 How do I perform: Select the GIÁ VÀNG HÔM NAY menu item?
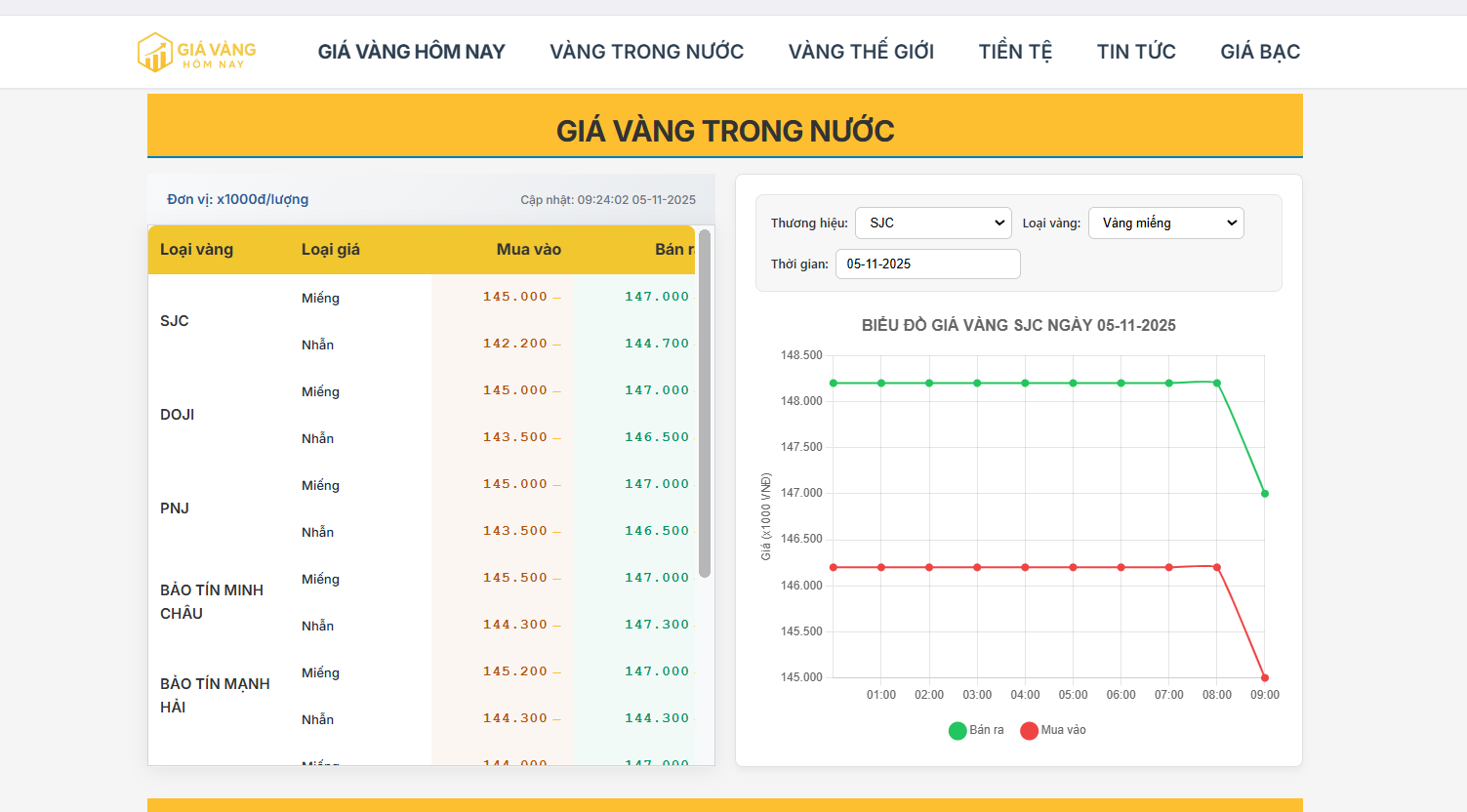pyautogui.click(x=411, y=51)
